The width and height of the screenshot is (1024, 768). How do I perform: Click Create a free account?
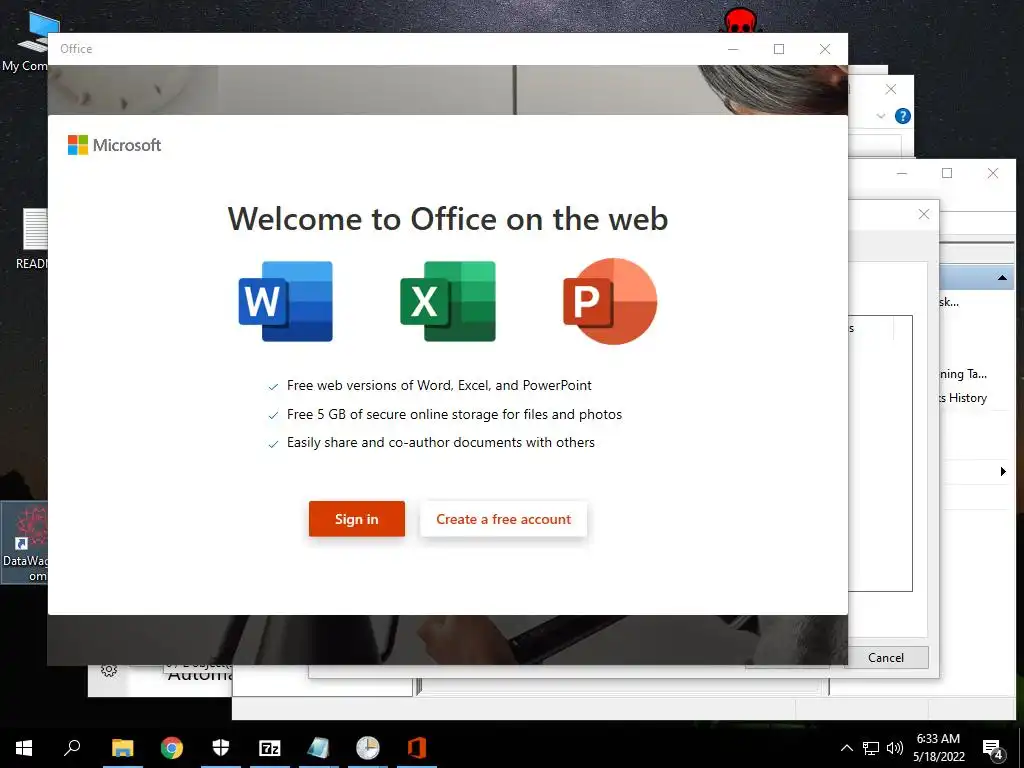point(504,519)
